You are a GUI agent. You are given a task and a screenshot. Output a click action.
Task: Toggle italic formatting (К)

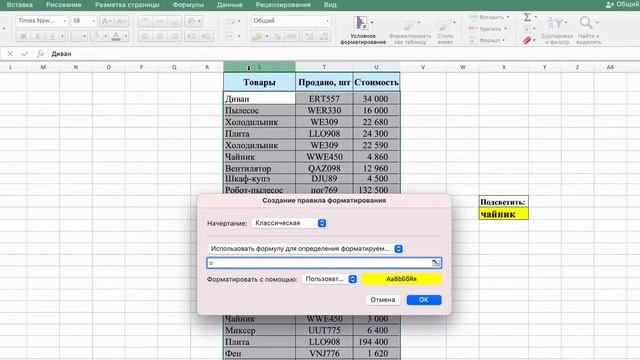tap(38, 36)
